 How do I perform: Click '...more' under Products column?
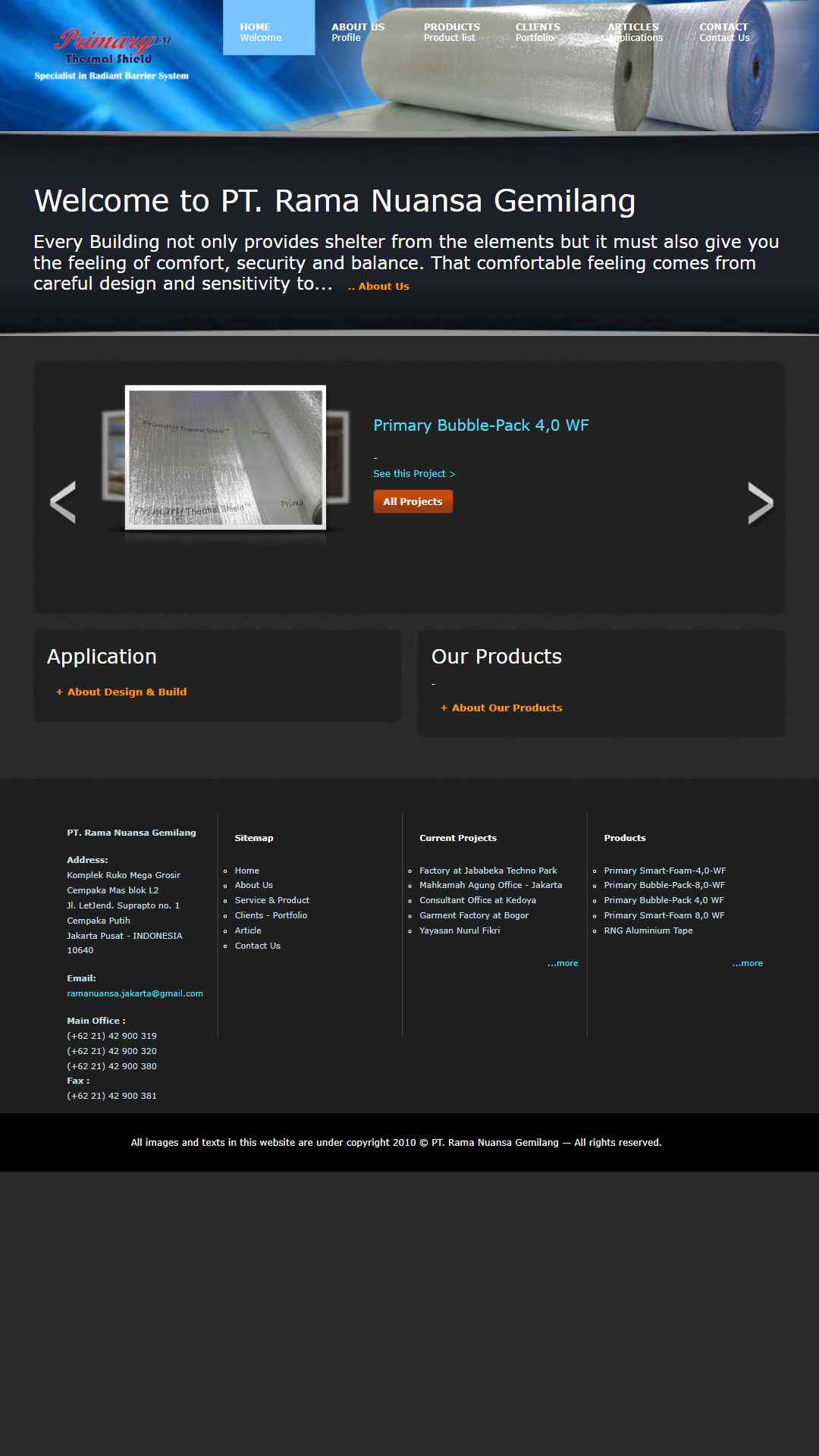[748, 963]
